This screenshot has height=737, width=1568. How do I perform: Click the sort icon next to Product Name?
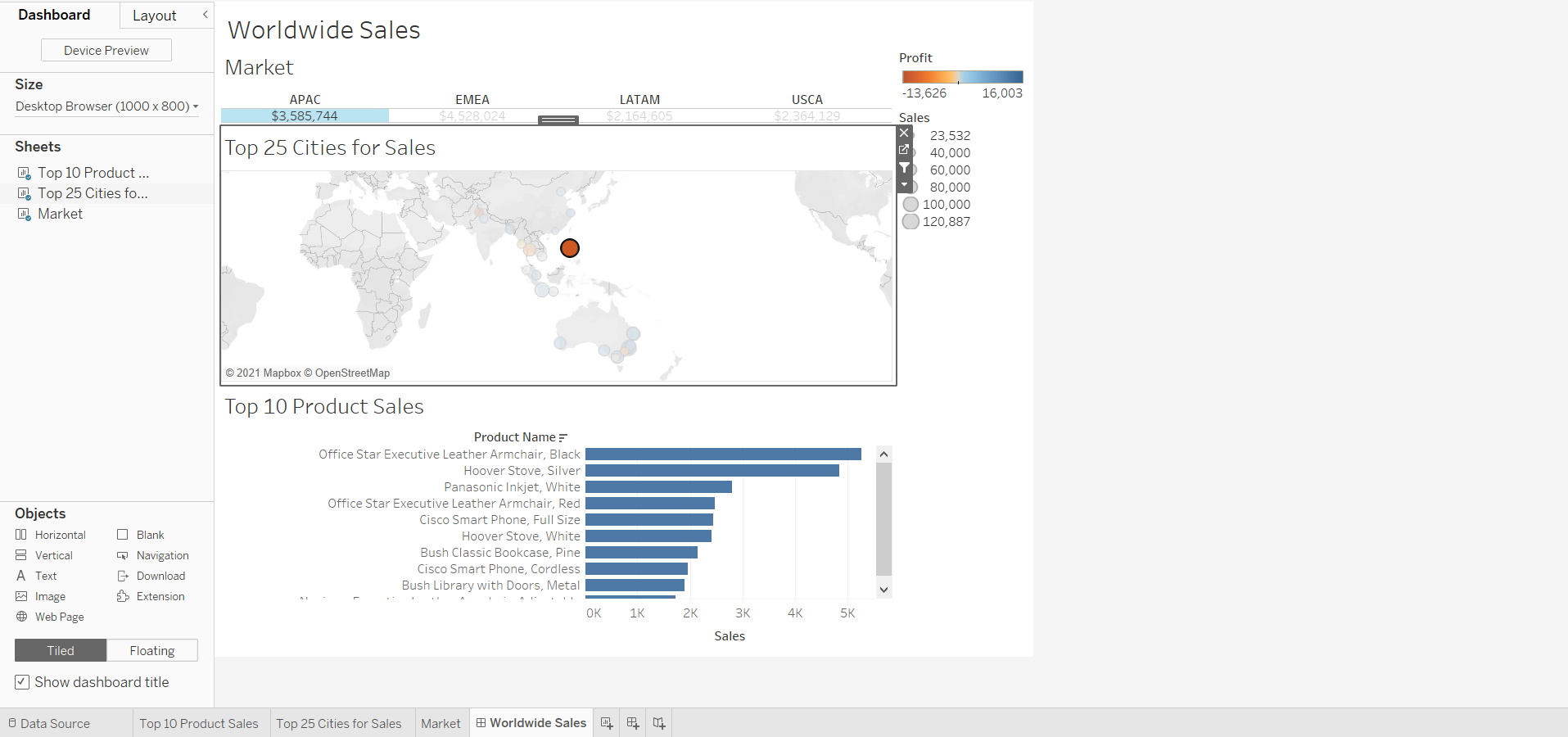563,437
